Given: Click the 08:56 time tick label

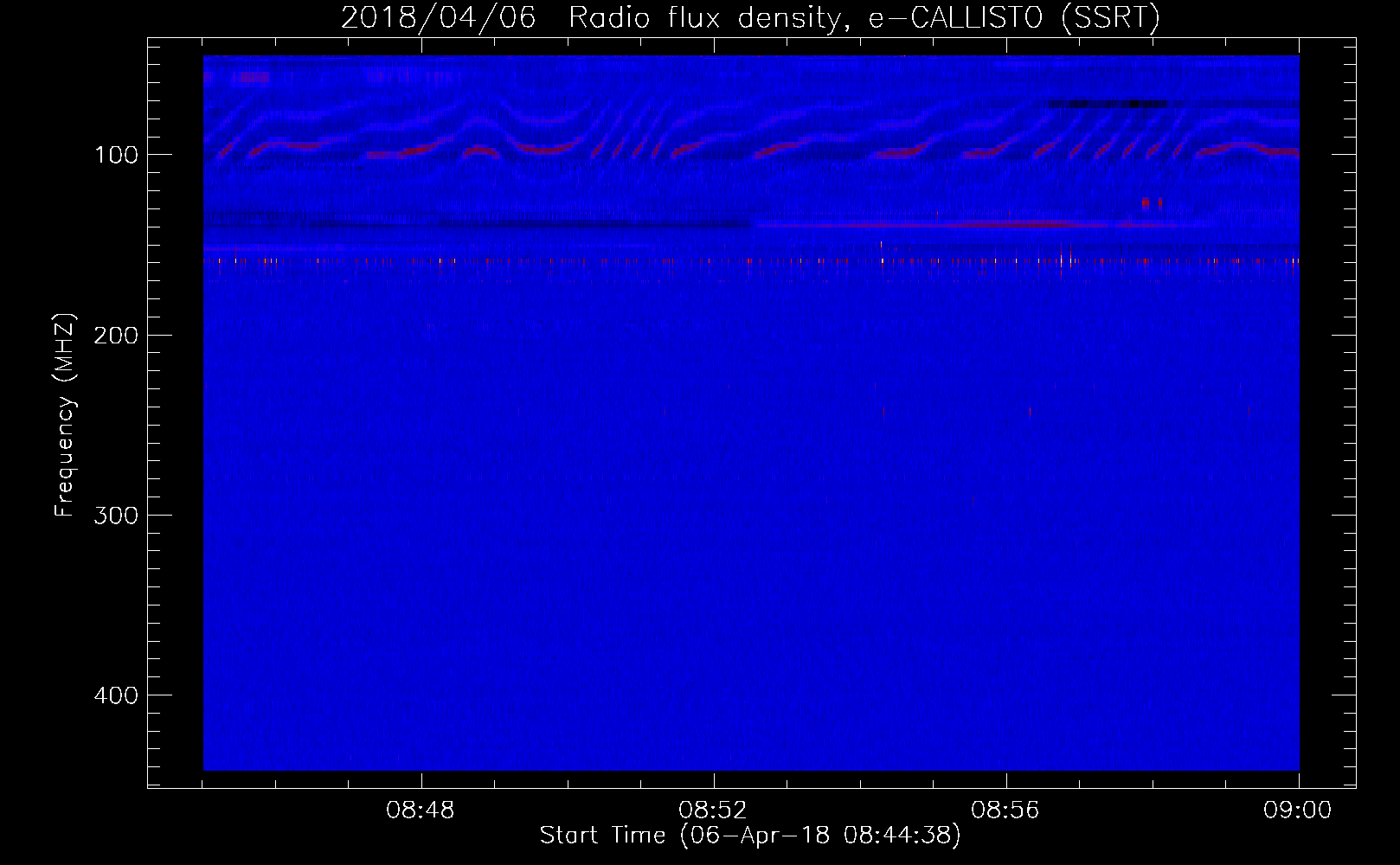Looking at the screenshot, I should coord(1005,811).
